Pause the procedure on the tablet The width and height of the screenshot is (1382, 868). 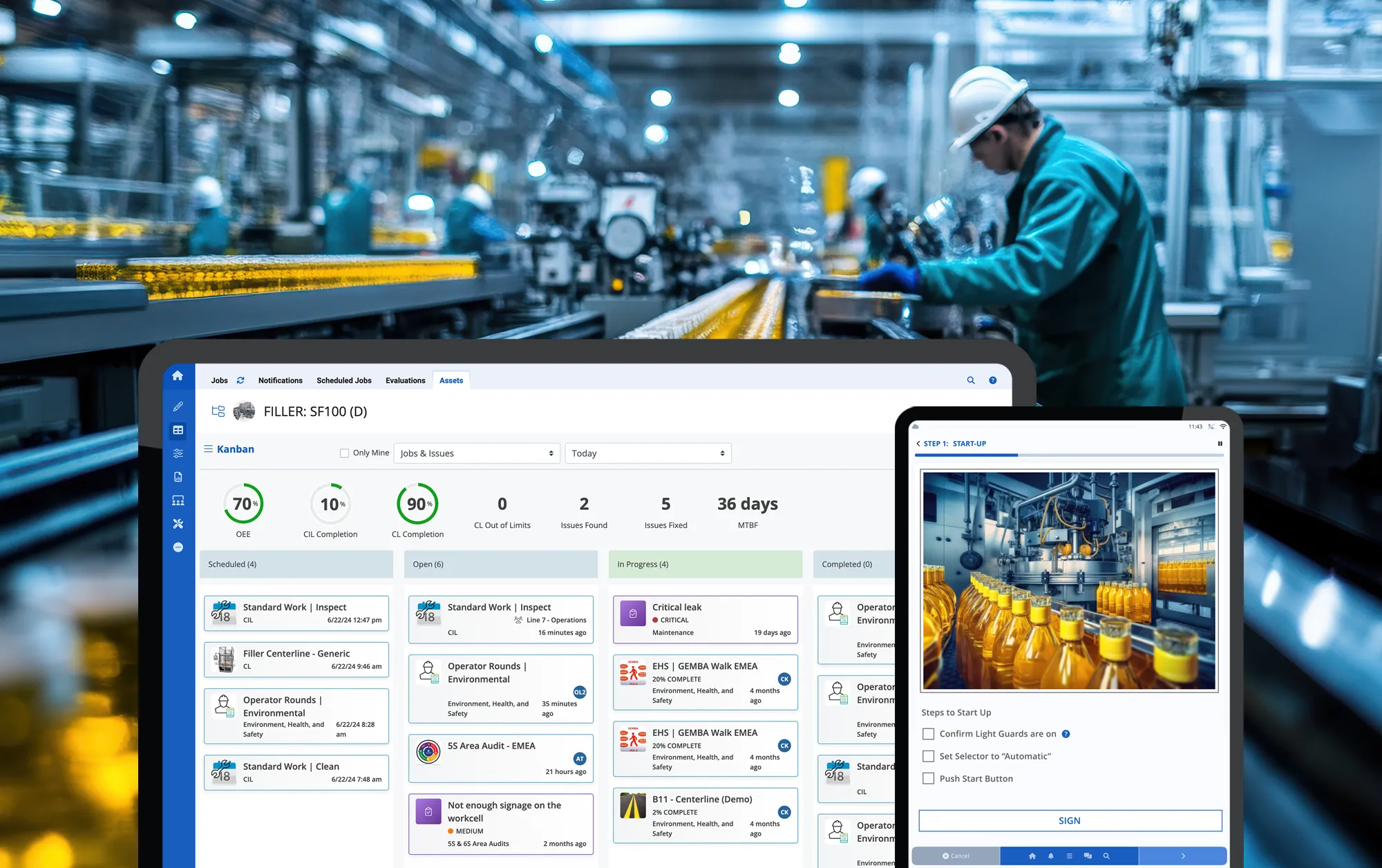(x=1220, y=444)
